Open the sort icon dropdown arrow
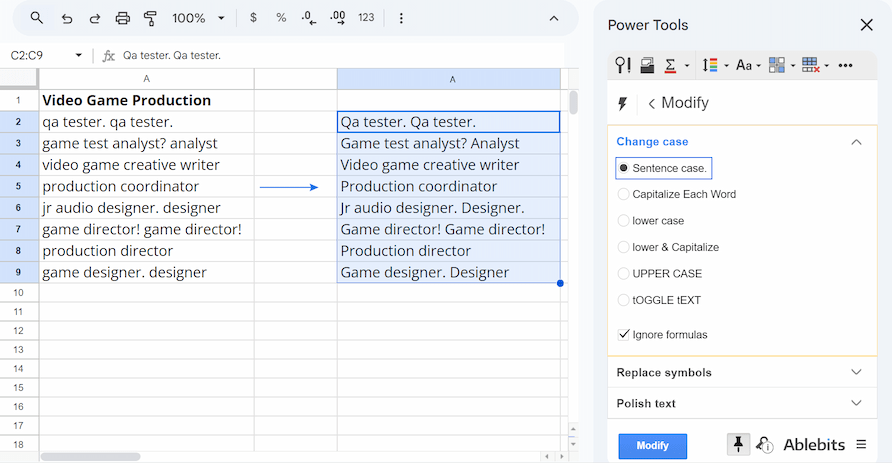 click(x=726, y=66)
